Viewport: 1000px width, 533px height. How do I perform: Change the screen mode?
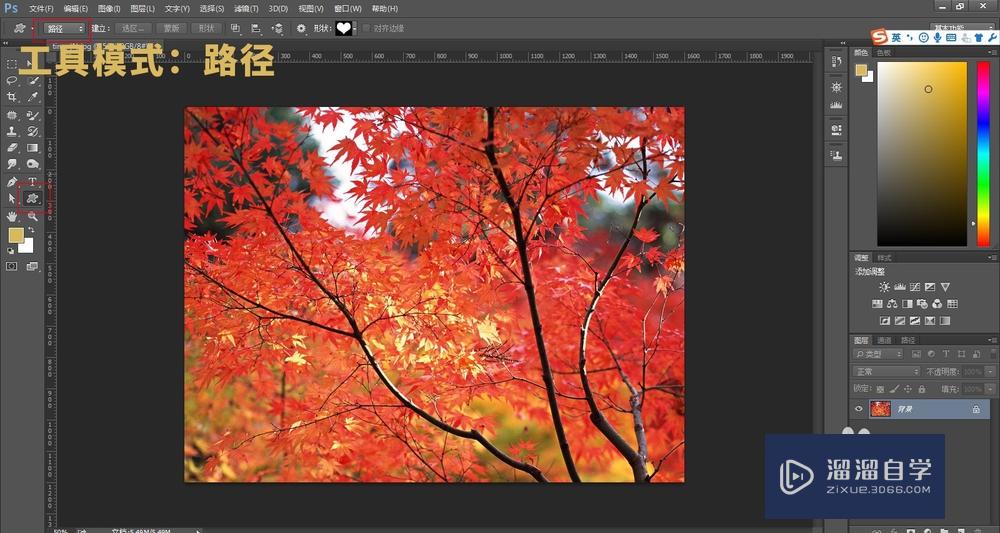pos(32,266)
